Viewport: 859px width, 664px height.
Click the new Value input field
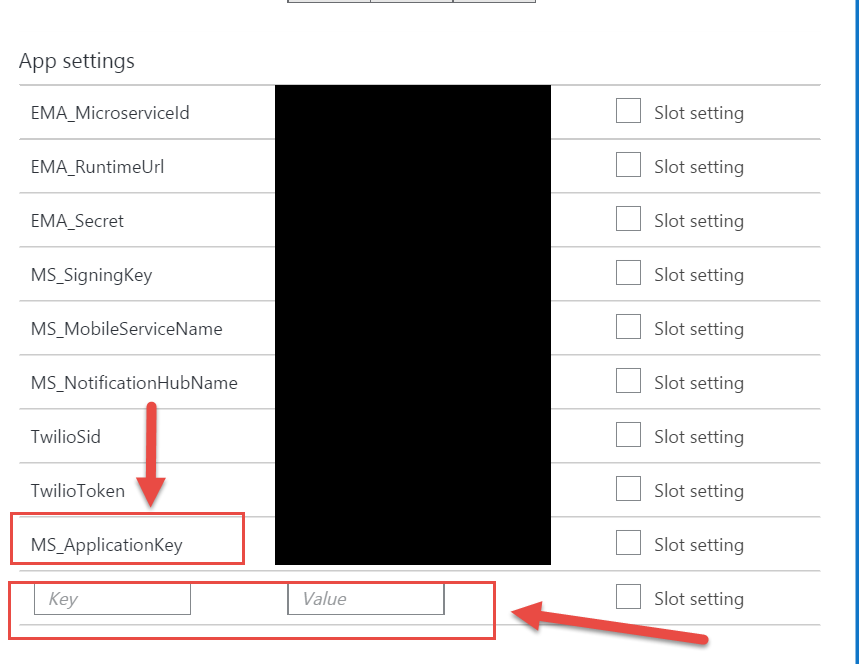(365, 599)
